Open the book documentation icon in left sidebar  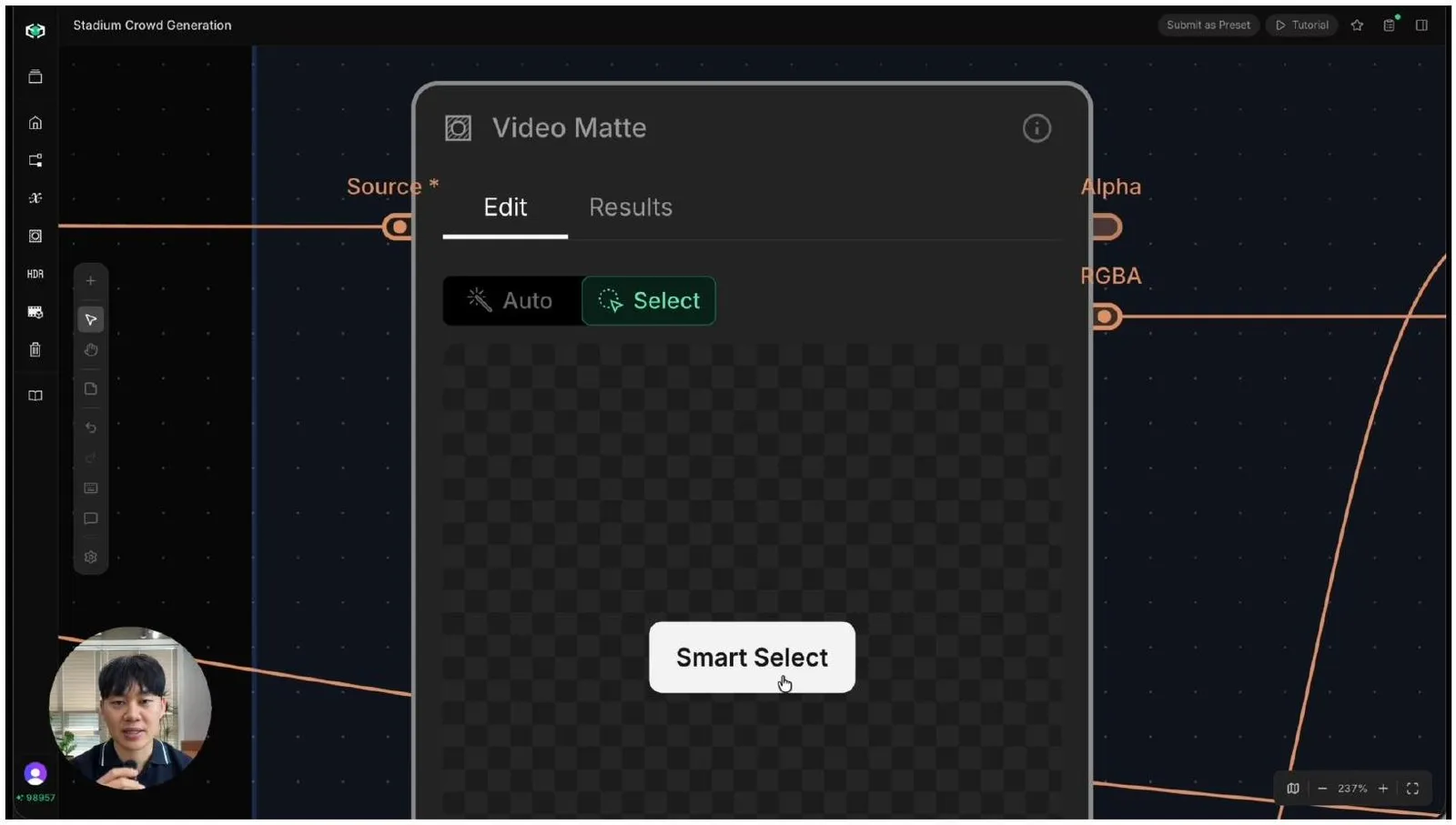[35, 396]
